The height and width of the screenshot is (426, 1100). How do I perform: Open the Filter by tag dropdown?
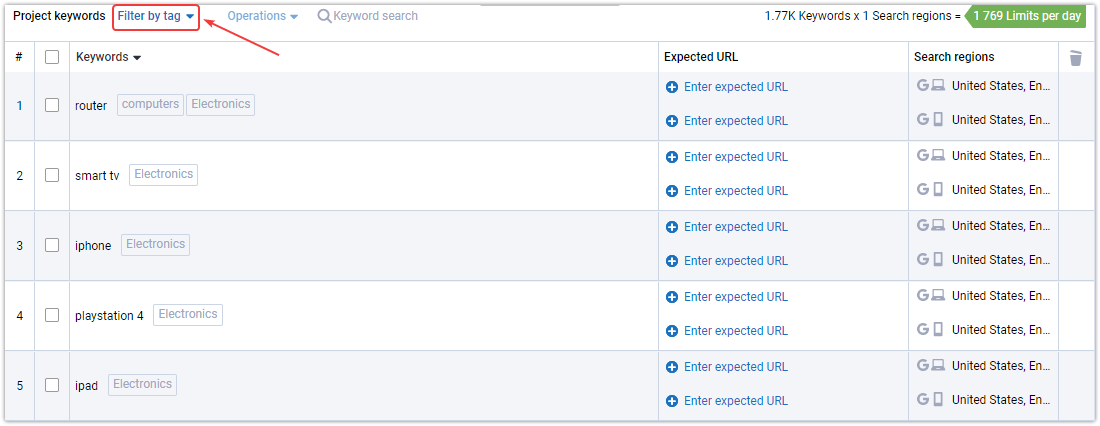coord(156,16)
